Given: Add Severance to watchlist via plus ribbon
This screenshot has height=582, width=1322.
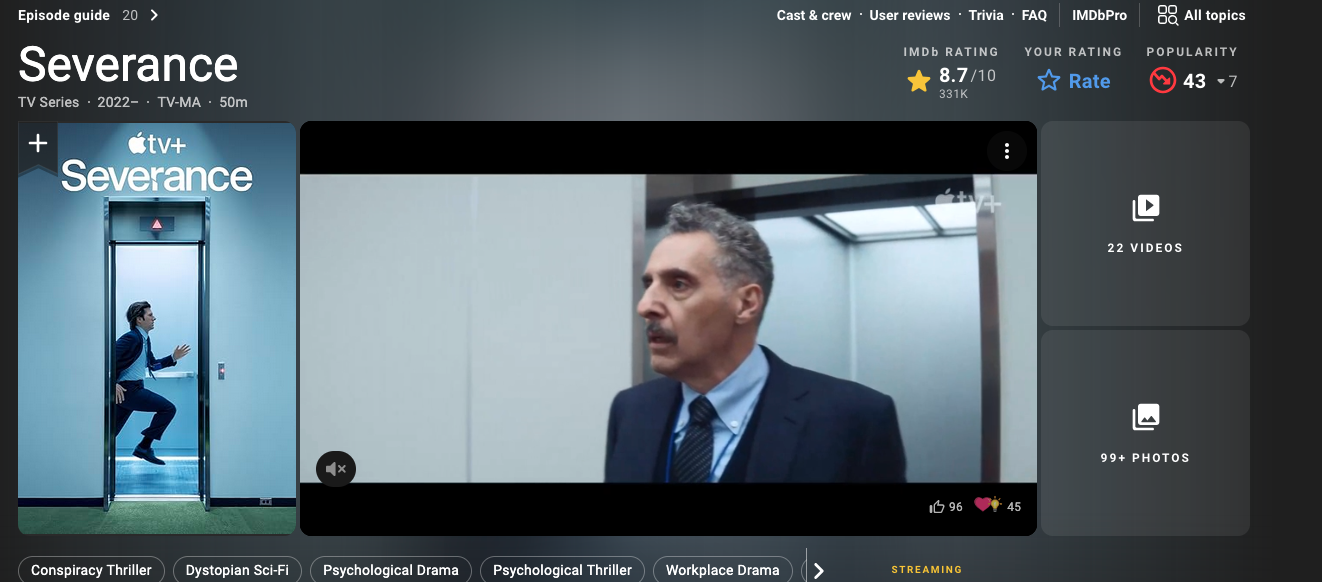Looking at the screenshot, I should [x=38, y=144].
